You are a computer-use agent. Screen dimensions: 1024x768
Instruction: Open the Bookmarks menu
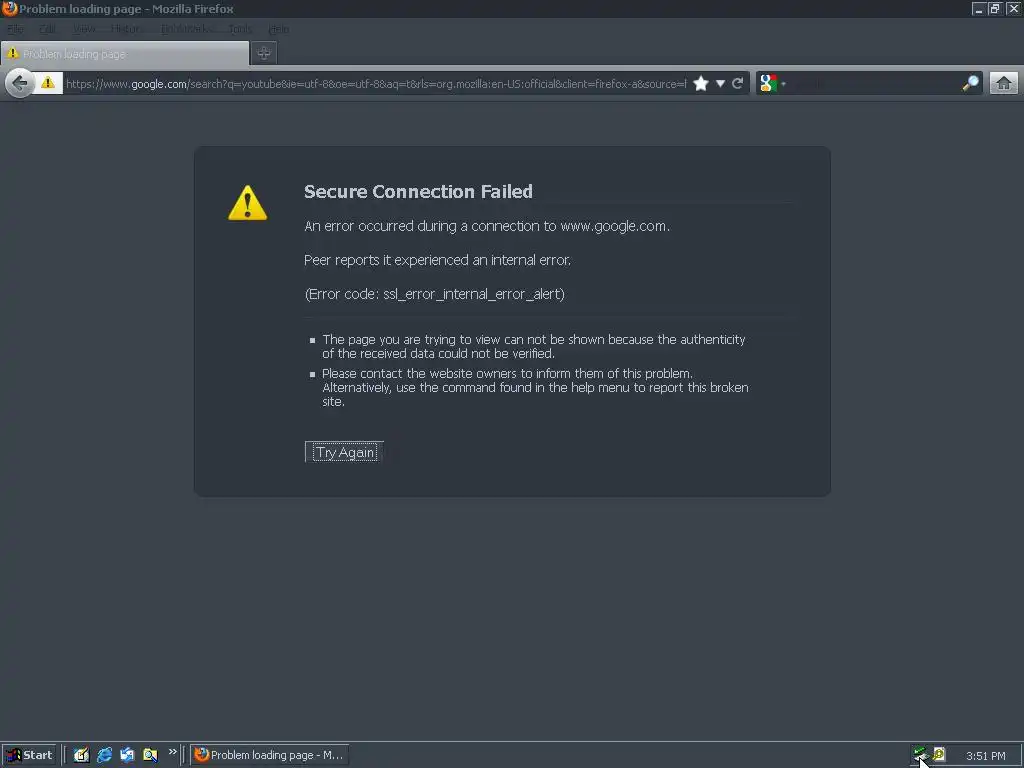pos(186,29)
